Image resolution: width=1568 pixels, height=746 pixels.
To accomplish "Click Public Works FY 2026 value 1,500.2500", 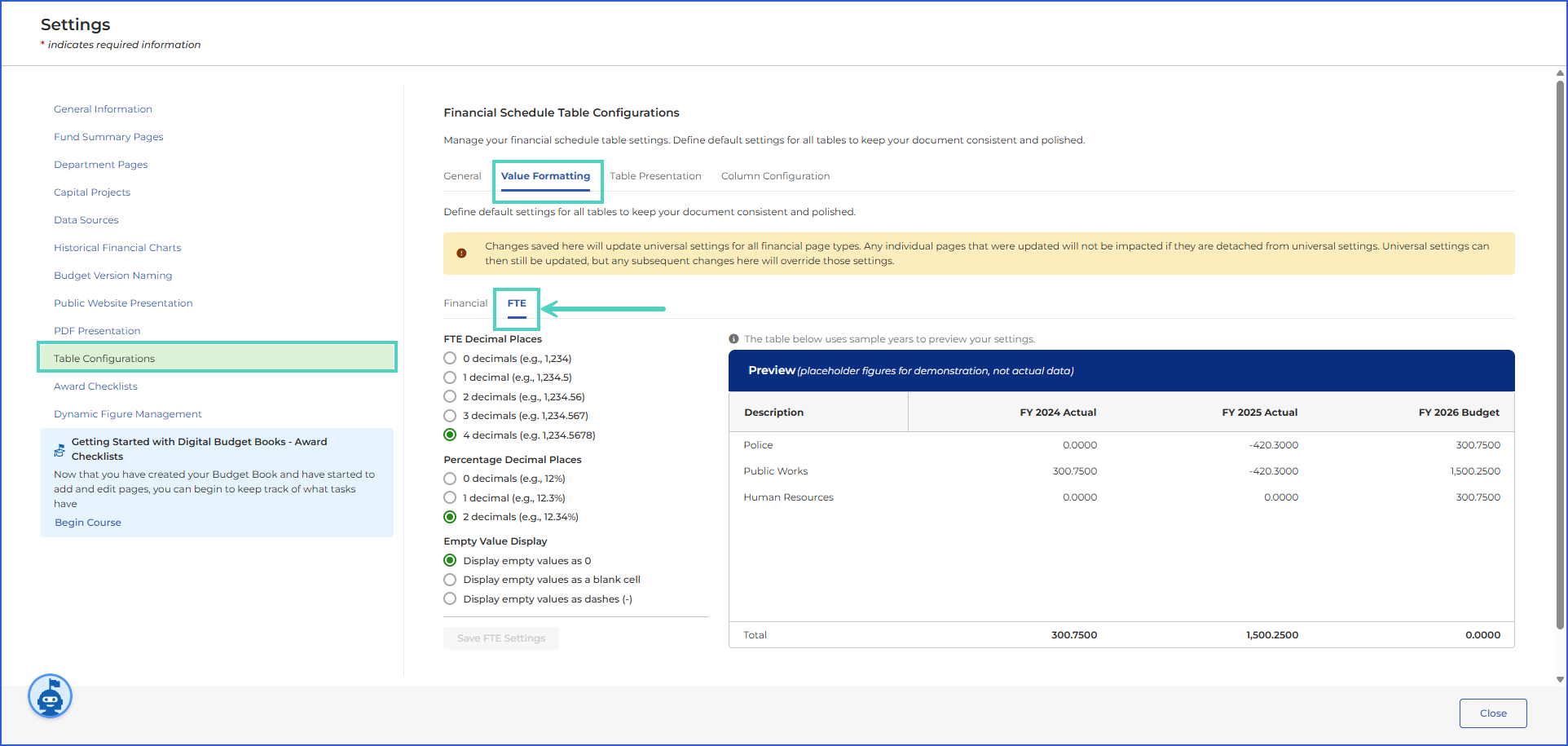I will point(1475,471).
